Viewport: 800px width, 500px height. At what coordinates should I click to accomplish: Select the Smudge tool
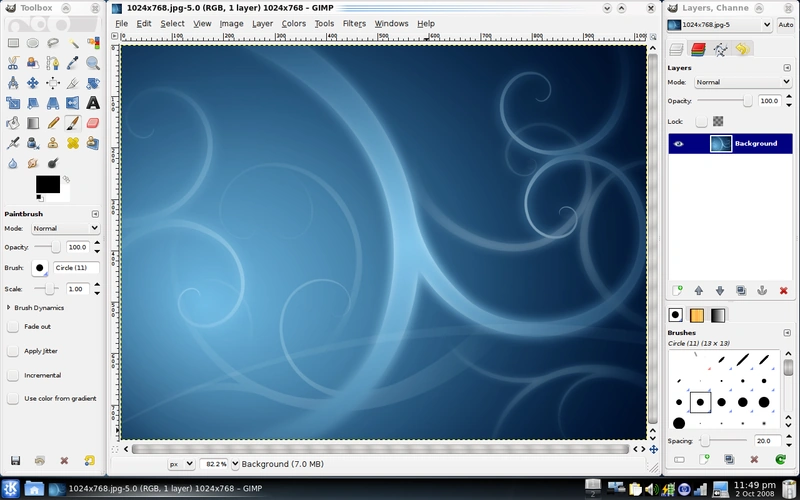33,163
